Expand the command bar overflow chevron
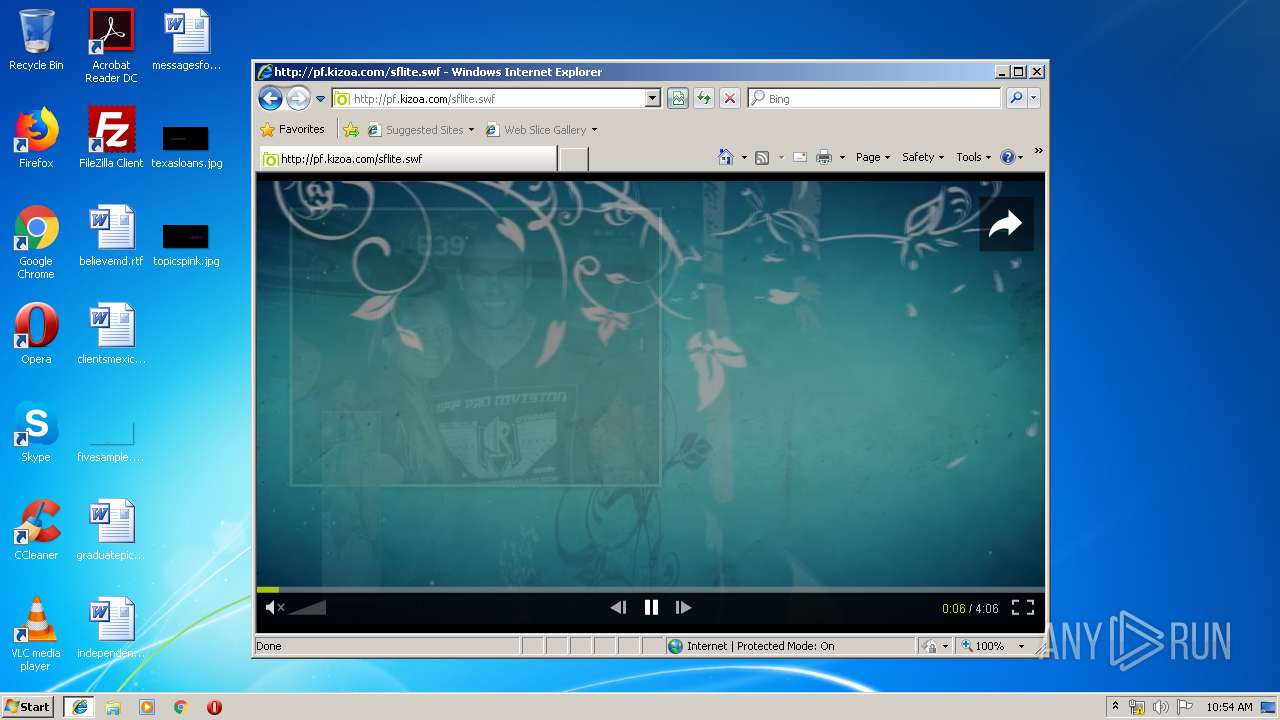The height and width of the screenshot is (720, 1280). click(x=1038, y=151)
